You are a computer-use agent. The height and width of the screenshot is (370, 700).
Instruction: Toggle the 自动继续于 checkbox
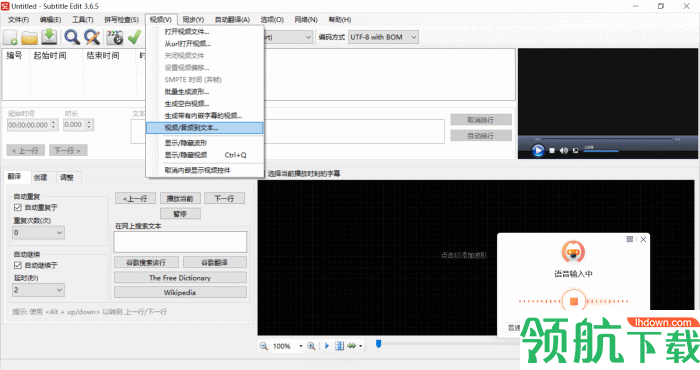click(18, 265)
